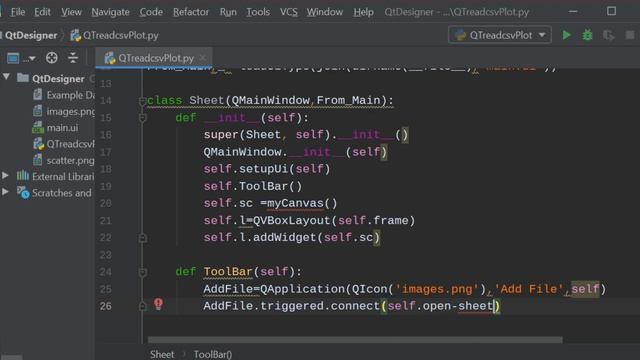The height and width of the screenshot is (360, 640).
Task: Select main.ui in project tree
Action: coord(55,128)
